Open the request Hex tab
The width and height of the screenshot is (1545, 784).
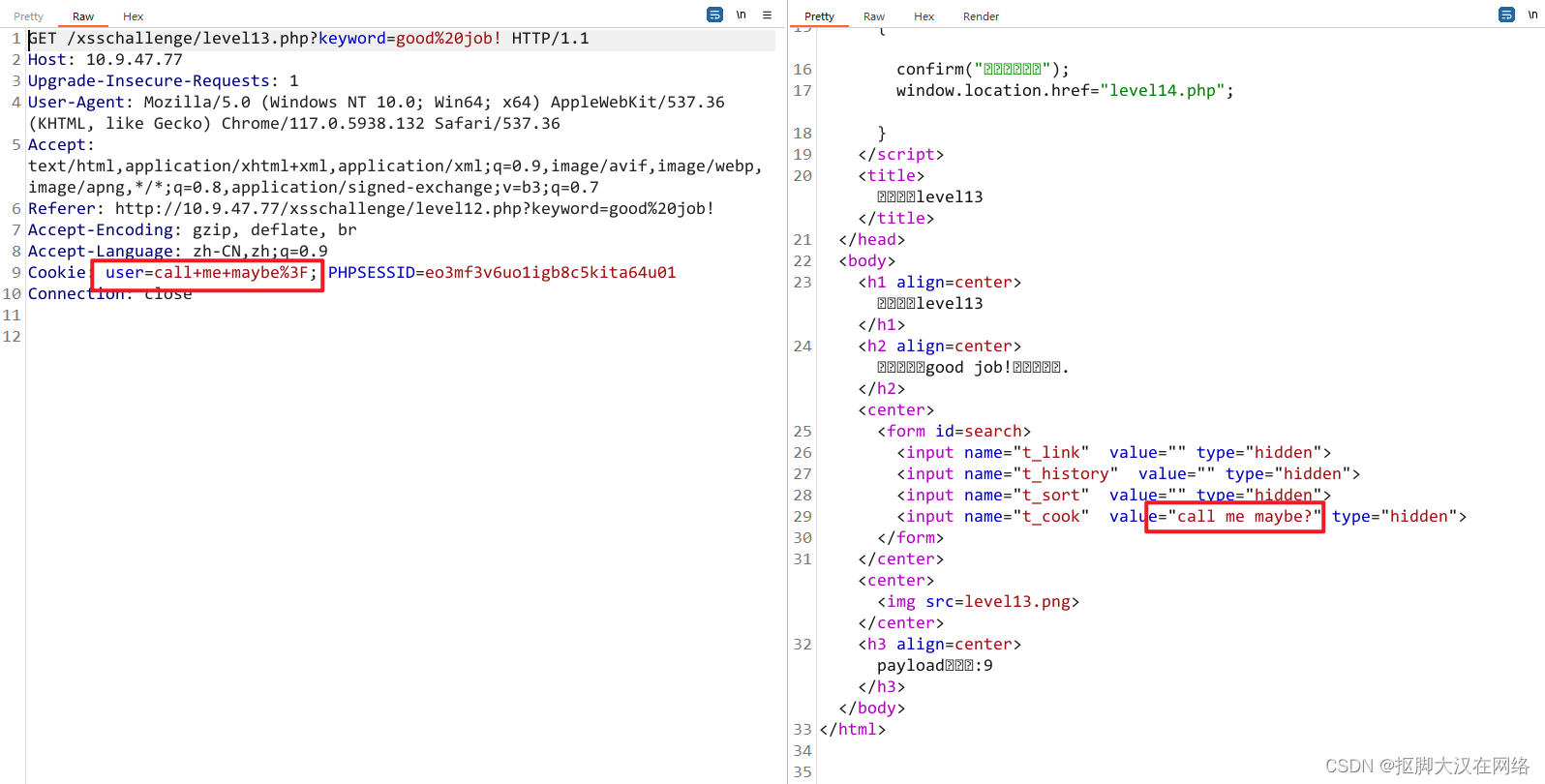[134, 16]
